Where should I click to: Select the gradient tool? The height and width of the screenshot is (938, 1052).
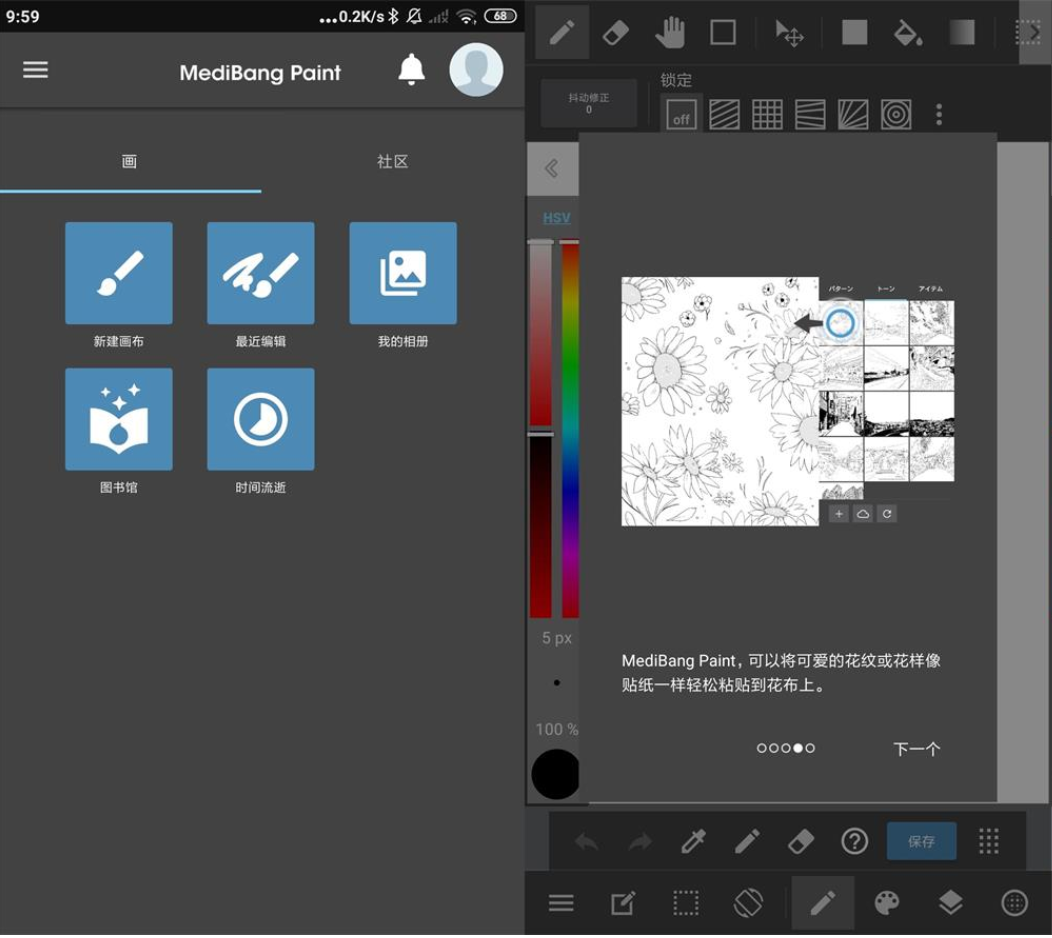pyautogui.click(x=961, y=32)
